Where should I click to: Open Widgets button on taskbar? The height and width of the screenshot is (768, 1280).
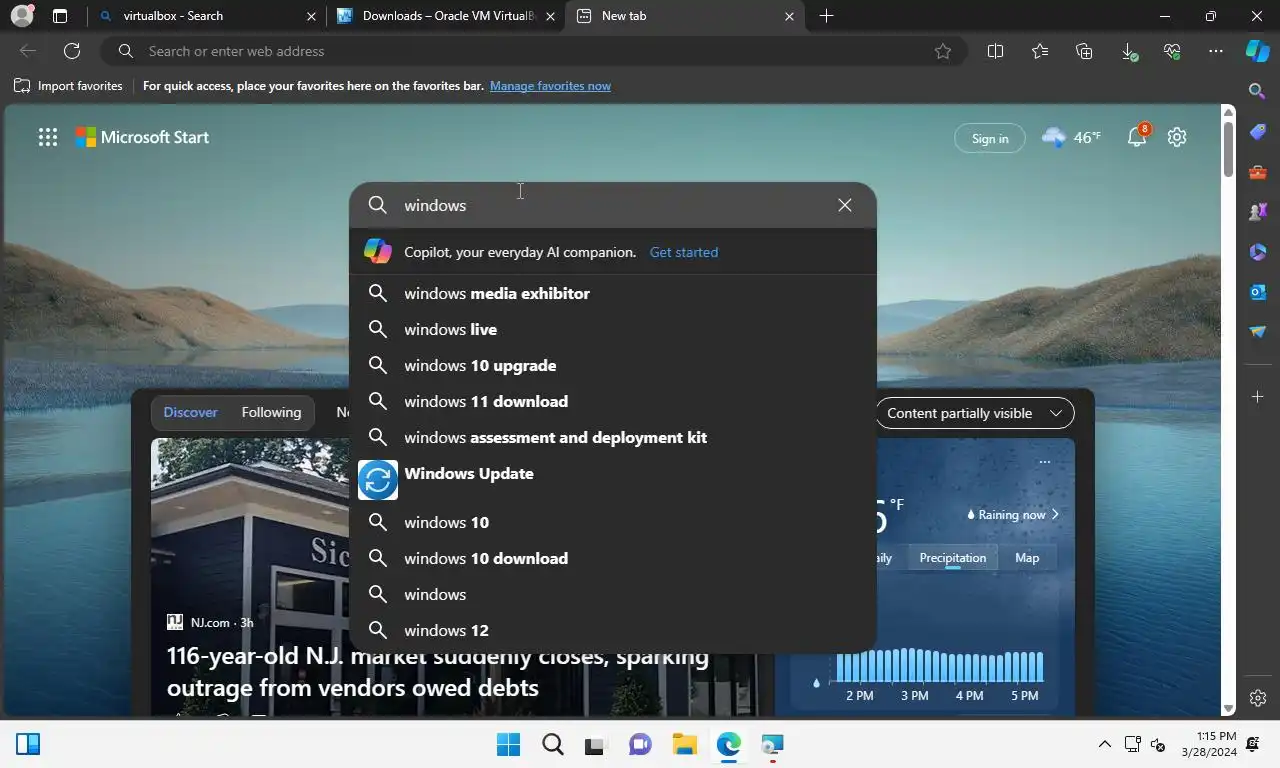click(x=28, y=744)
